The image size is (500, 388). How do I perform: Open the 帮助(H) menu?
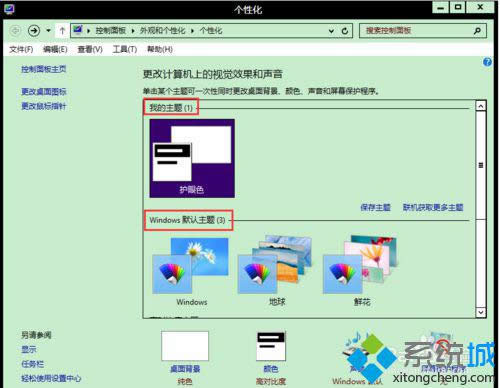point(160,49)
